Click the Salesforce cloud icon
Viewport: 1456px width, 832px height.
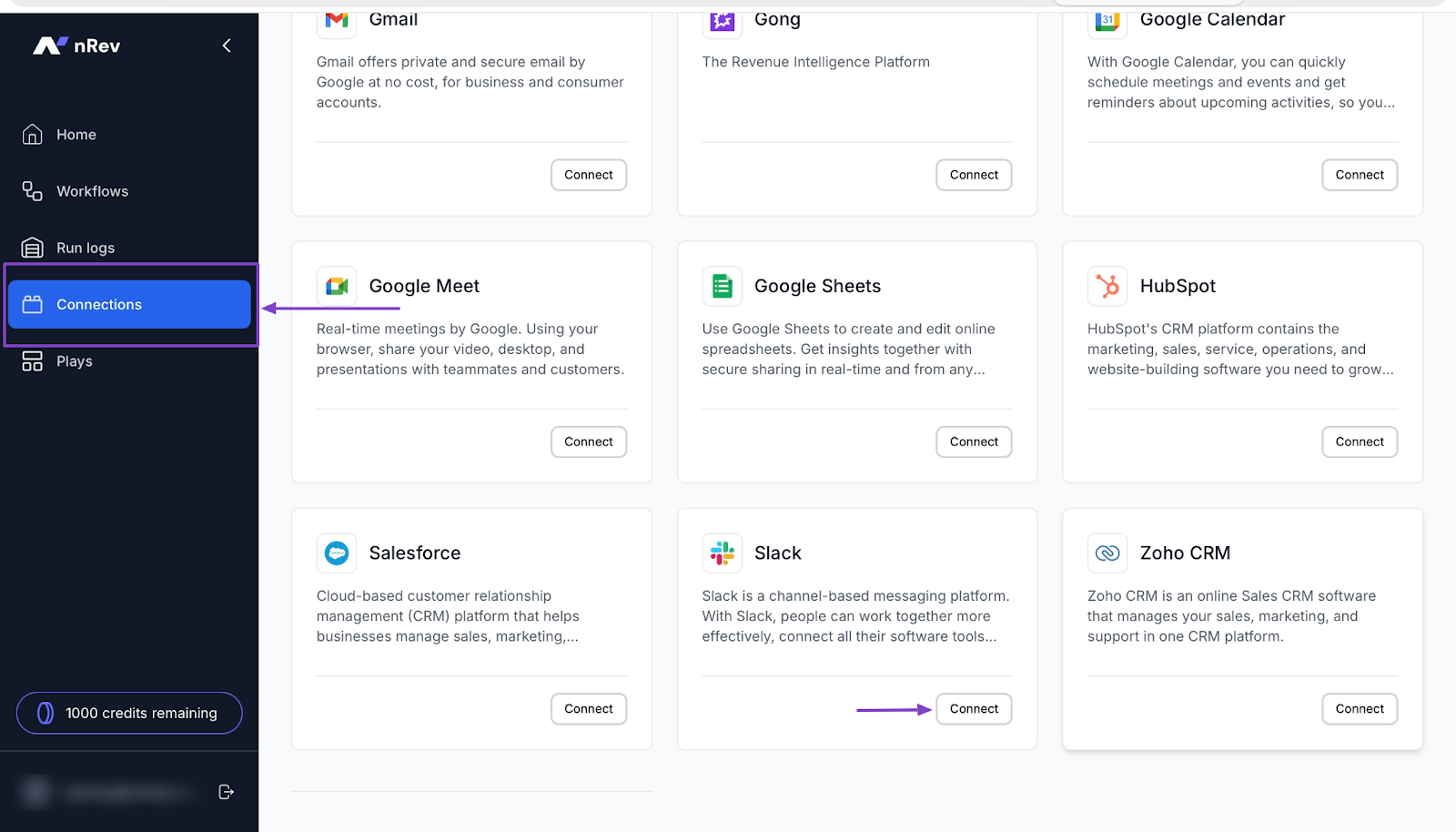click(337, 553)
